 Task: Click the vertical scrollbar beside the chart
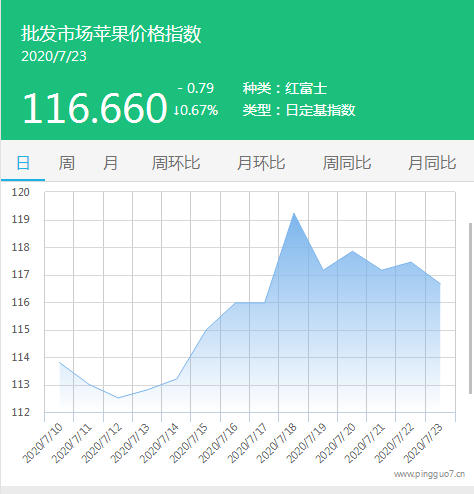[470, 308]
